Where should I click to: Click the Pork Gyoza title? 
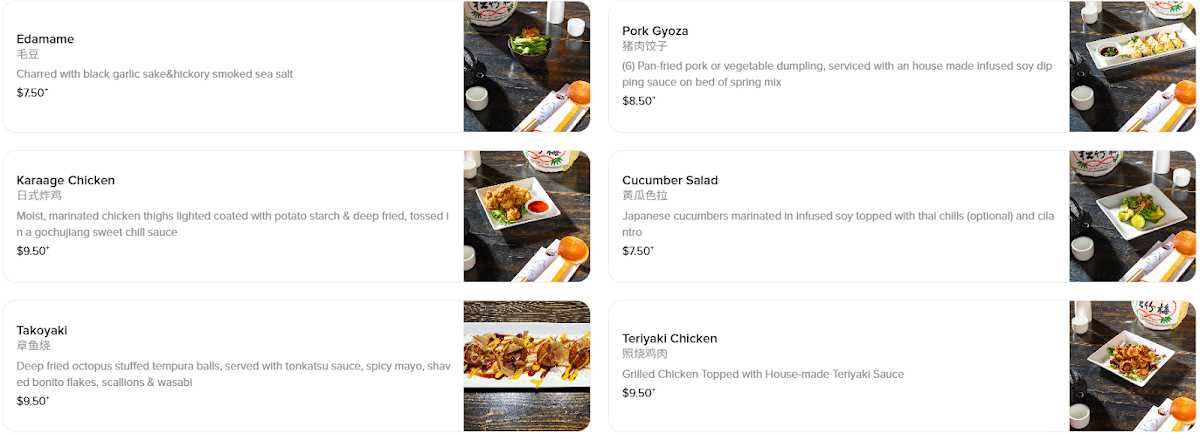coord(655,31)
